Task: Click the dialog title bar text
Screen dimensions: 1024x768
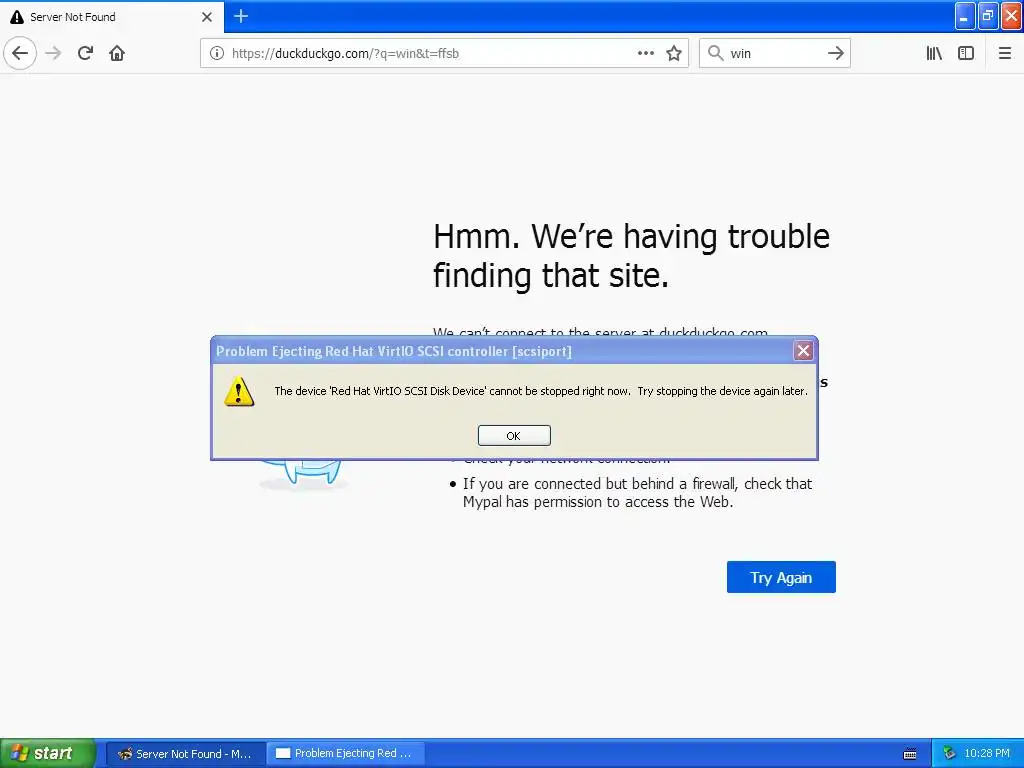Action: click(x=394, y=351)
